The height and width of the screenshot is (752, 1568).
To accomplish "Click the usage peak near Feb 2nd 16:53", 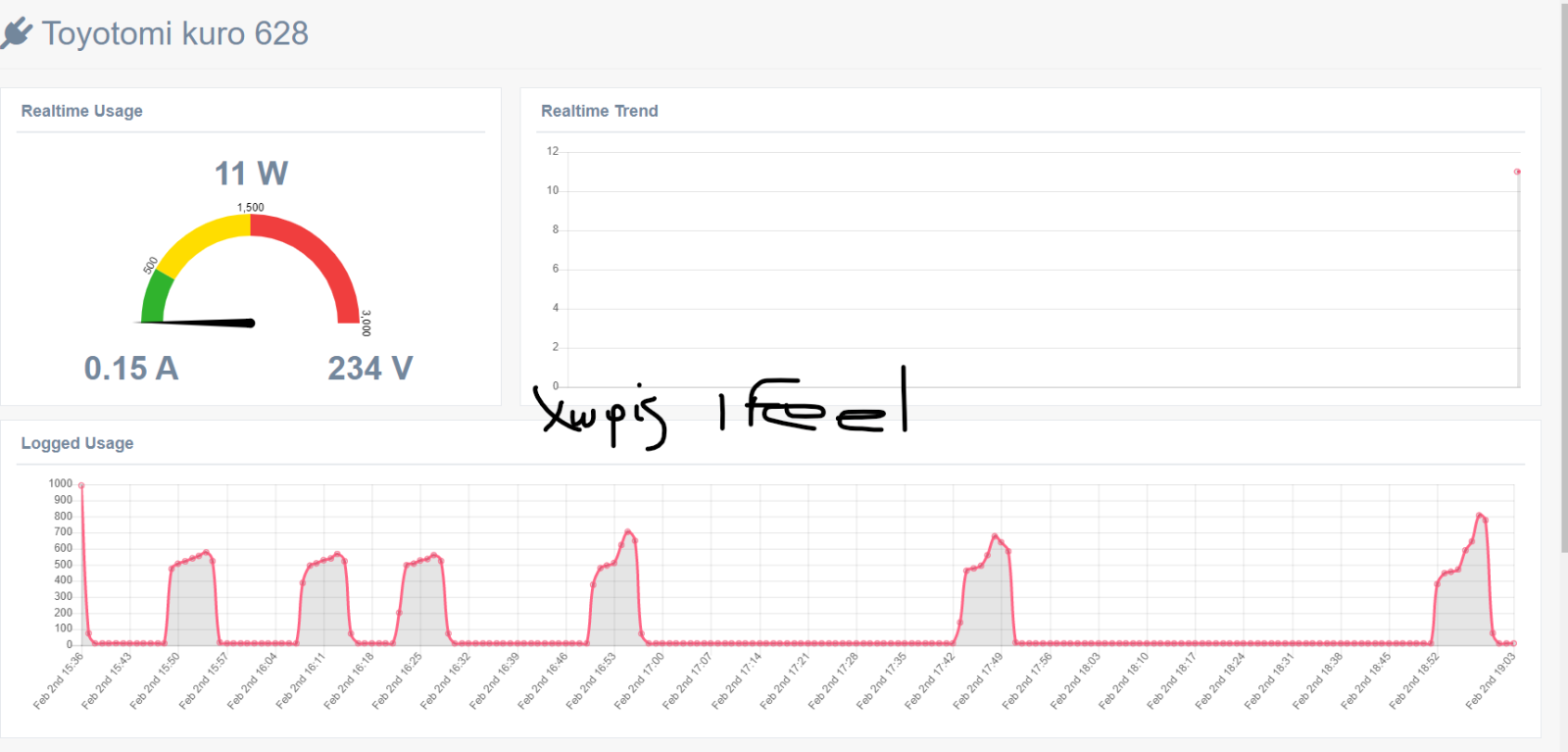I will [x=628, y=532].
